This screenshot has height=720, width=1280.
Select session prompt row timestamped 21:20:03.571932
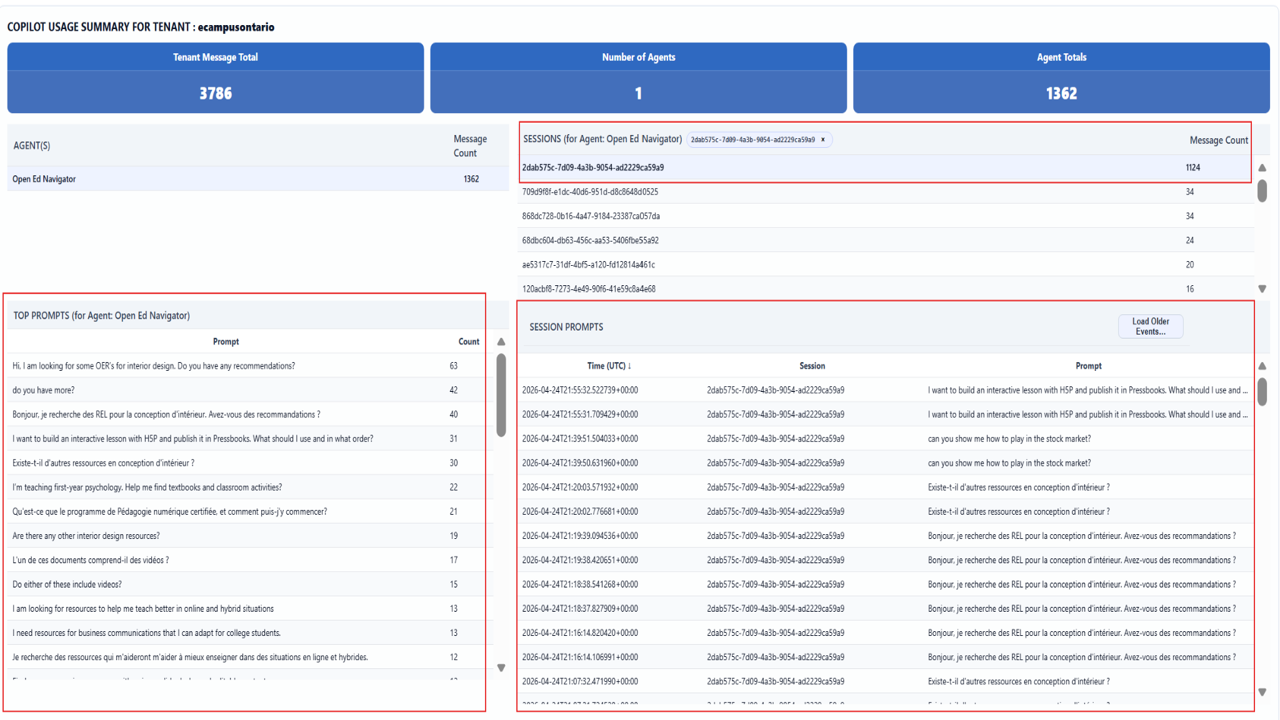885,487
